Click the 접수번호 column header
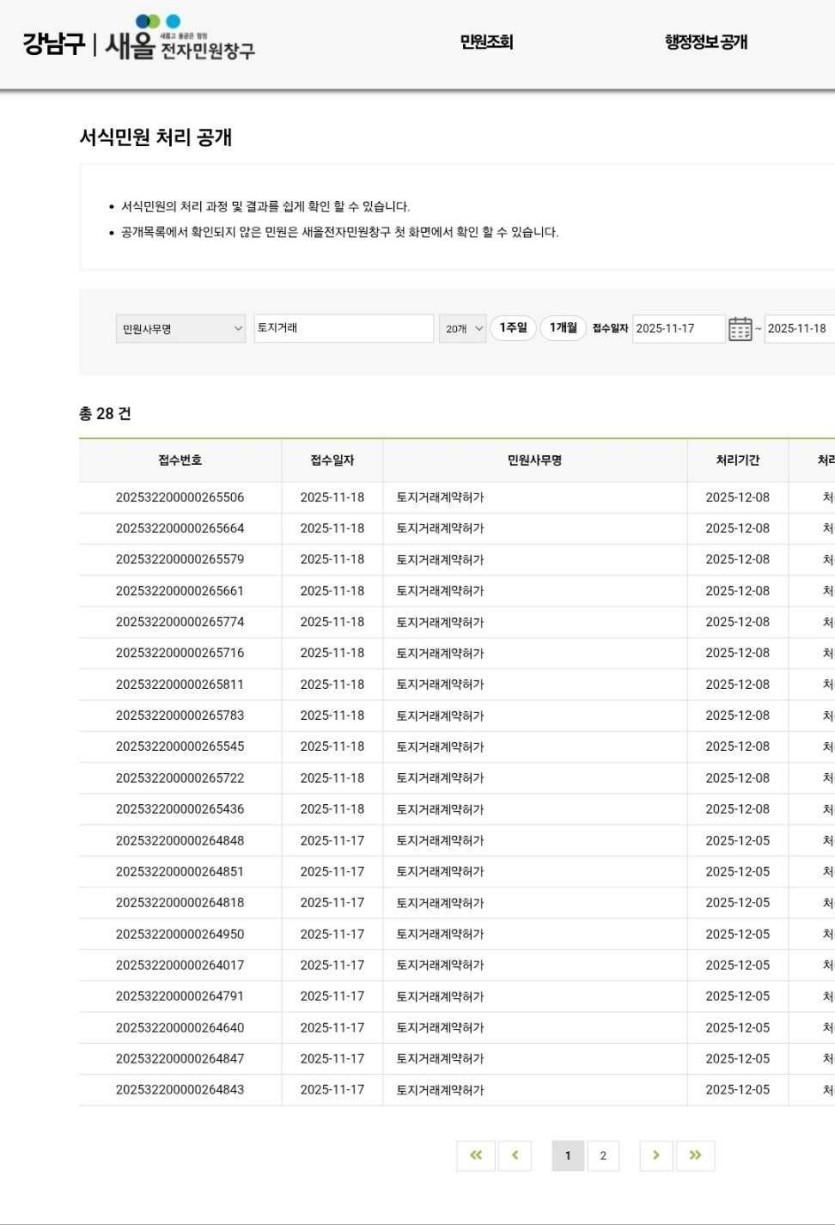The image size is (835, 1225). pos(180,460)
